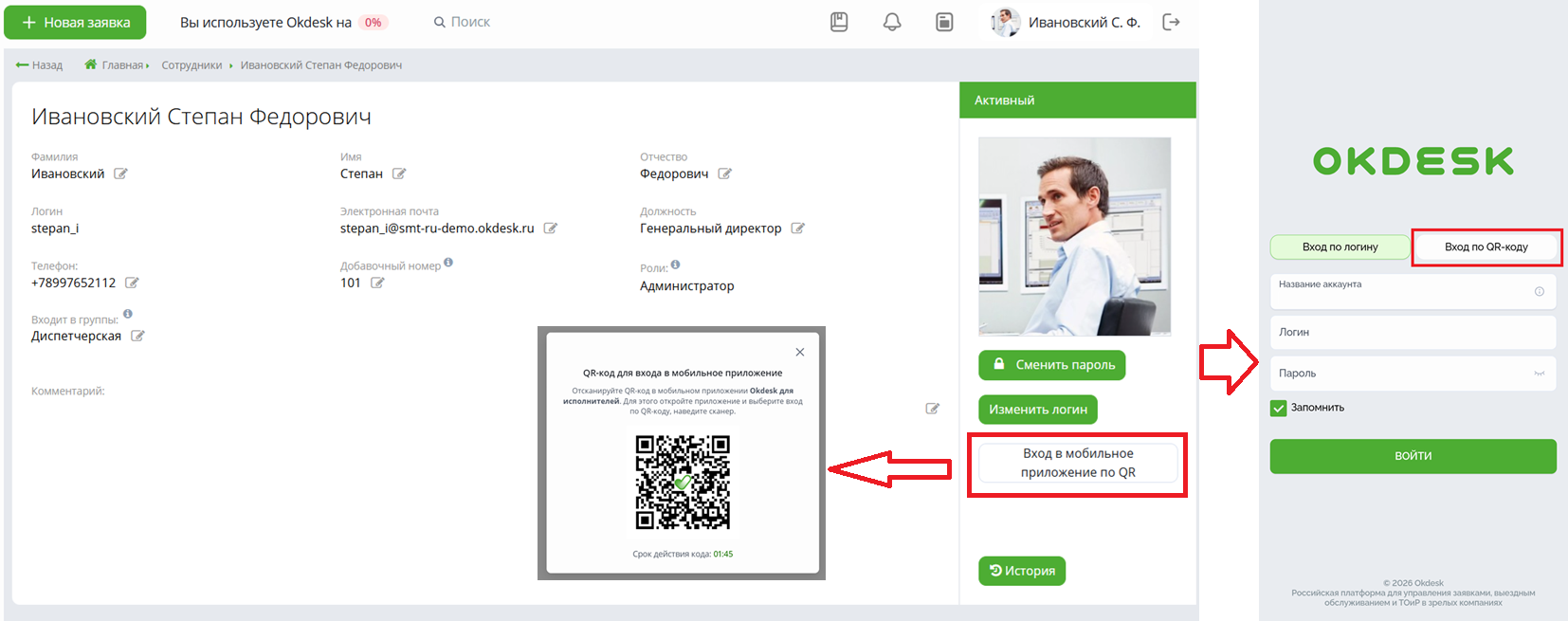This screenshot has height=621, width=1568.
Task: Toggle the Запомнить checkbox
Action: coord(1278,408)
